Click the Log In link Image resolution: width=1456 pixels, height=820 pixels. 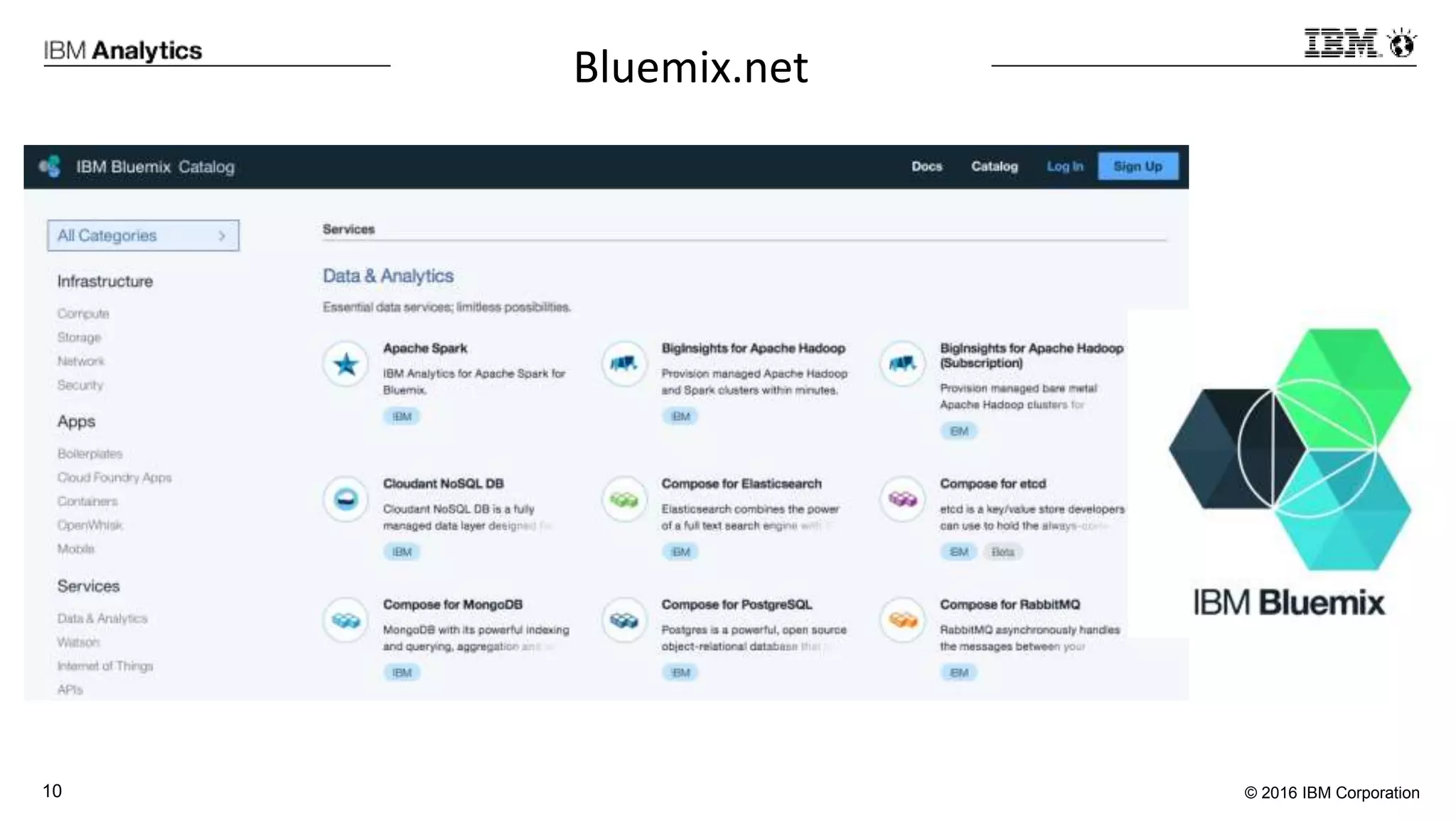(x=1064, y=166)
